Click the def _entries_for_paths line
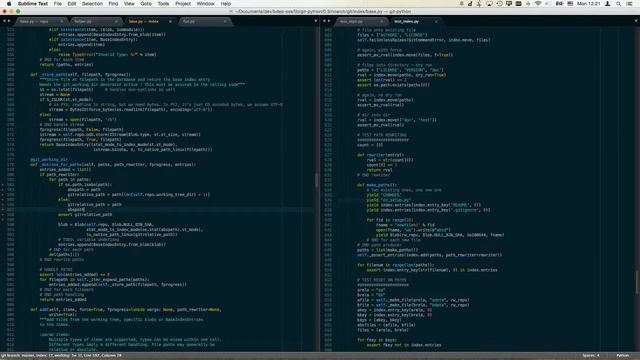The width and height of the screenshot is (640, 360). click(x=113, y=164)
